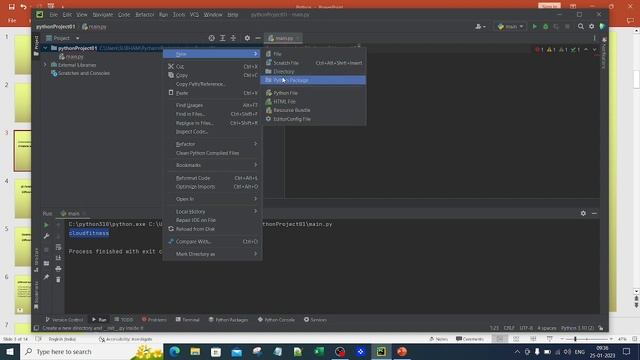Rerun main with the Run panel play icon
The width and height of the screenshot is (640, 360).
tap(46, 225)
